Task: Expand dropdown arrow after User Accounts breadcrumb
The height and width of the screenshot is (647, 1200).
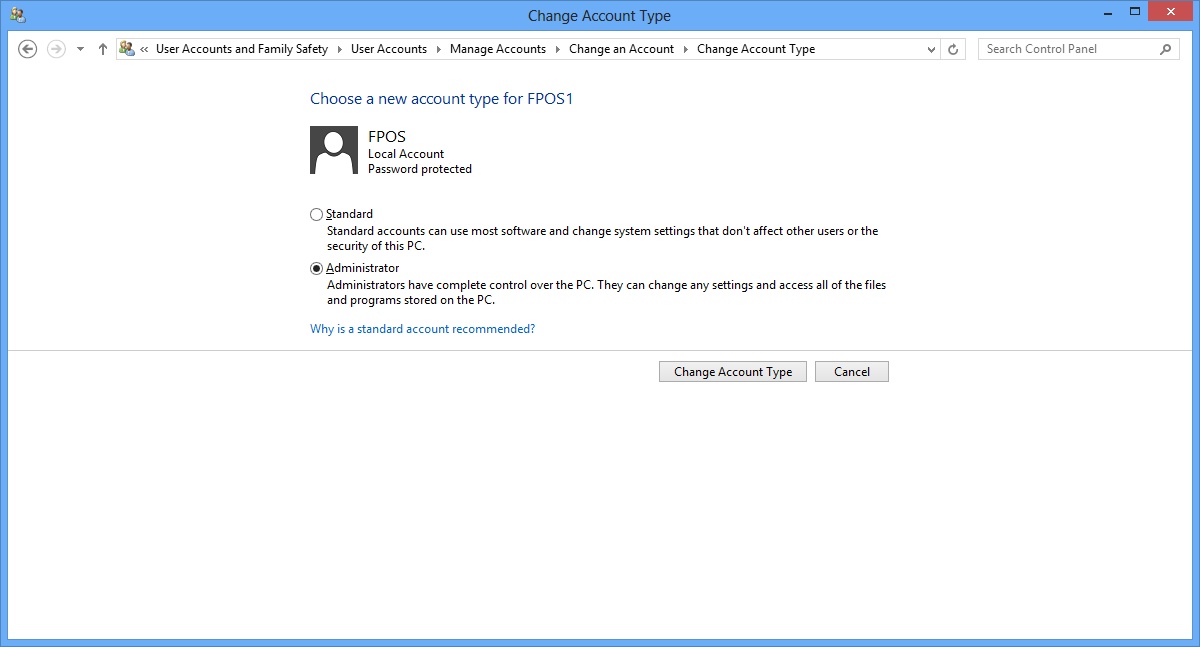Action: 438,49
